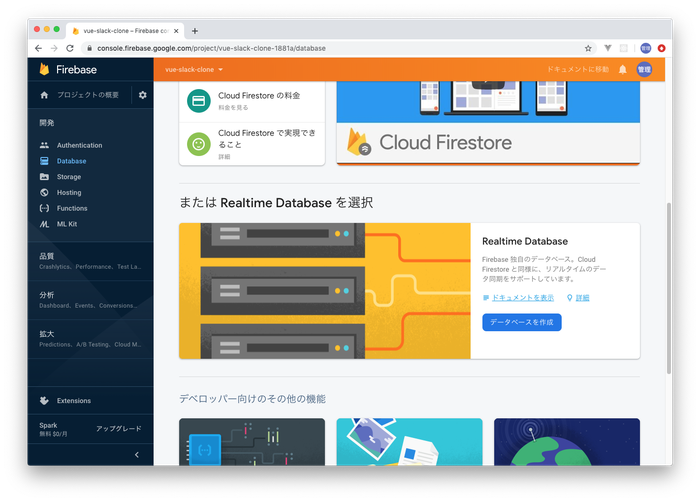This screenshot has width=700, height=502.
Task: Select Hosting in the sidebar
Action: point(69,192)
